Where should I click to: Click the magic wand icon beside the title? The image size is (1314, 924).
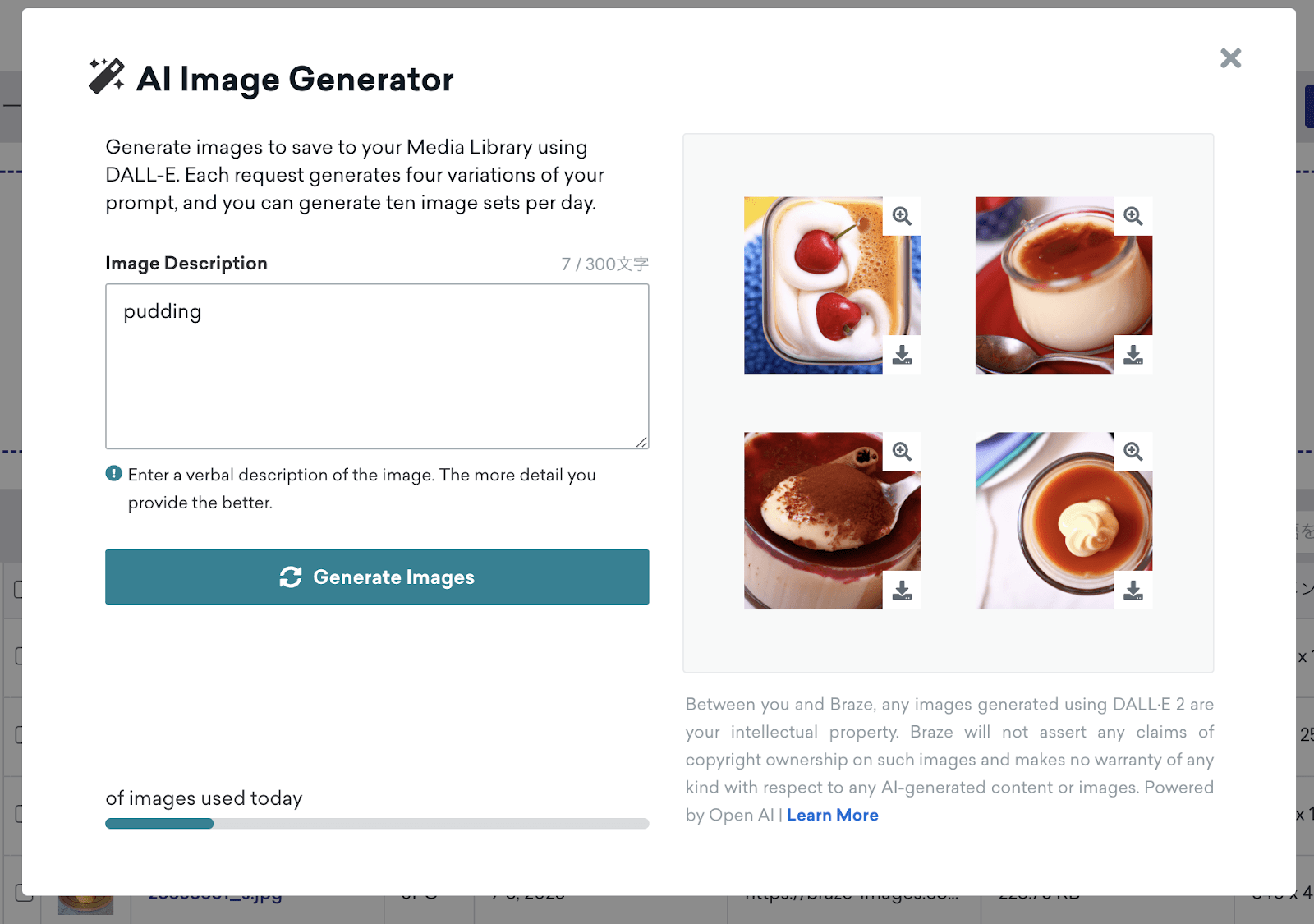point(107,76)
